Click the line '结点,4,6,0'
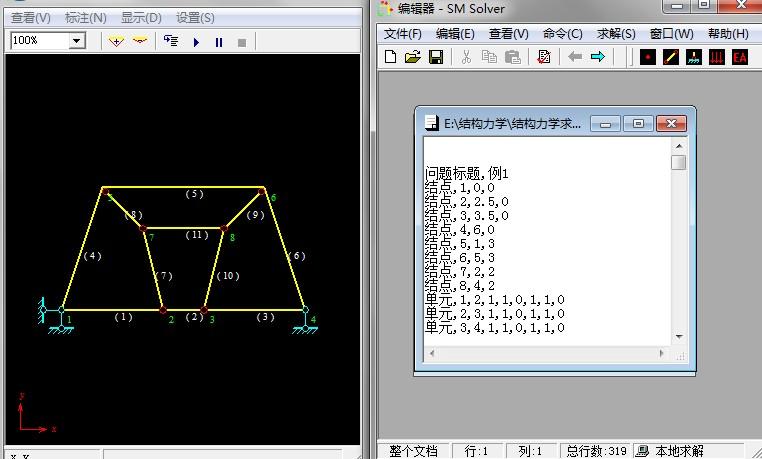The width and height of the screenshot is (762, 459). [460, 230]
